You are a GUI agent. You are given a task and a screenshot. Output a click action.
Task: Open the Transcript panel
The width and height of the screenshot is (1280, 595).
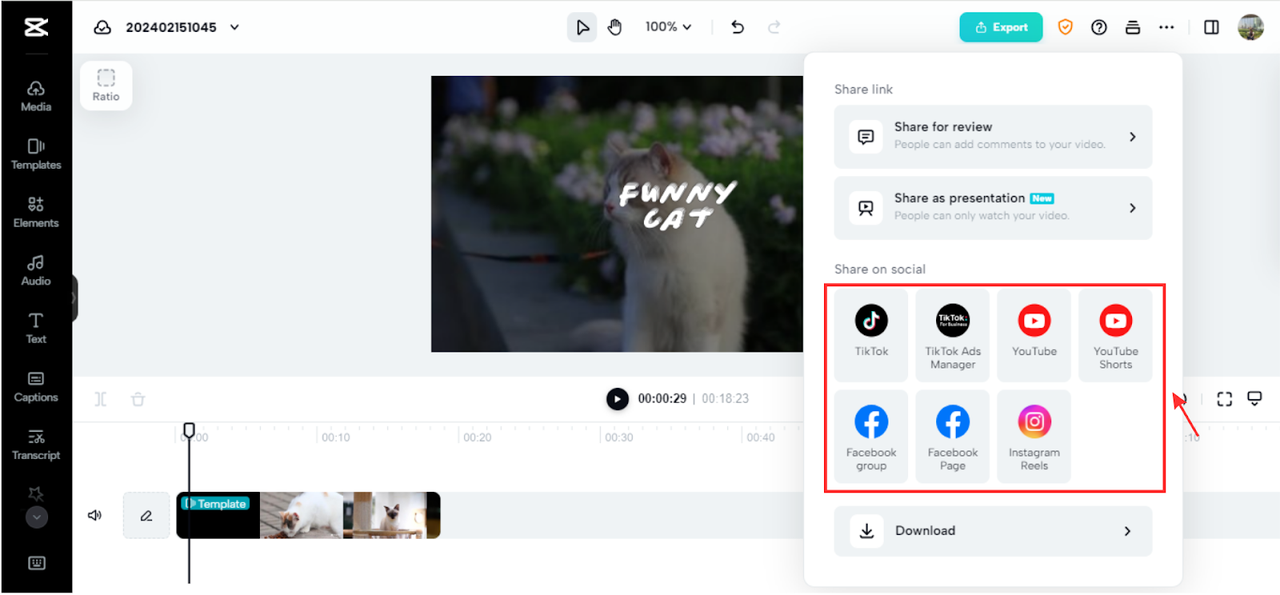36,444
